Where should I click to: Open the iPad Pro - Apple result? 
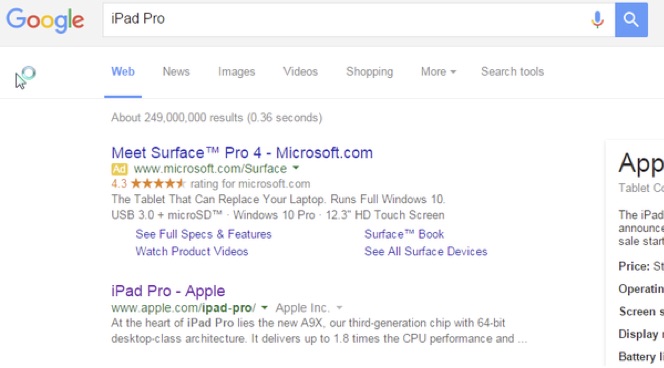pyautogui.click(x=168, y=291)
